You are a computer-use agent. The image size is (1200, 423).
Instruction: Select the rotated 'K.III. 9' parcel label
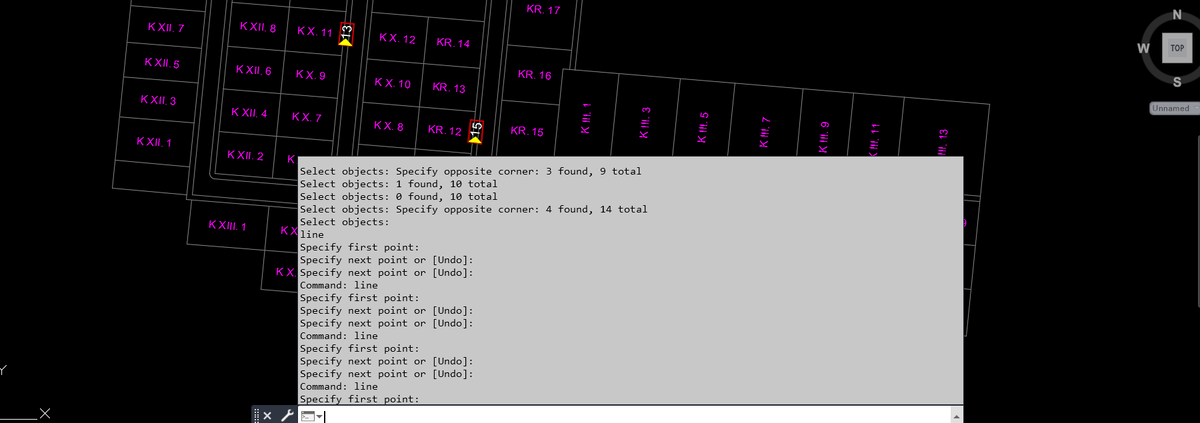pyautogui.click(x=822, y=136)
